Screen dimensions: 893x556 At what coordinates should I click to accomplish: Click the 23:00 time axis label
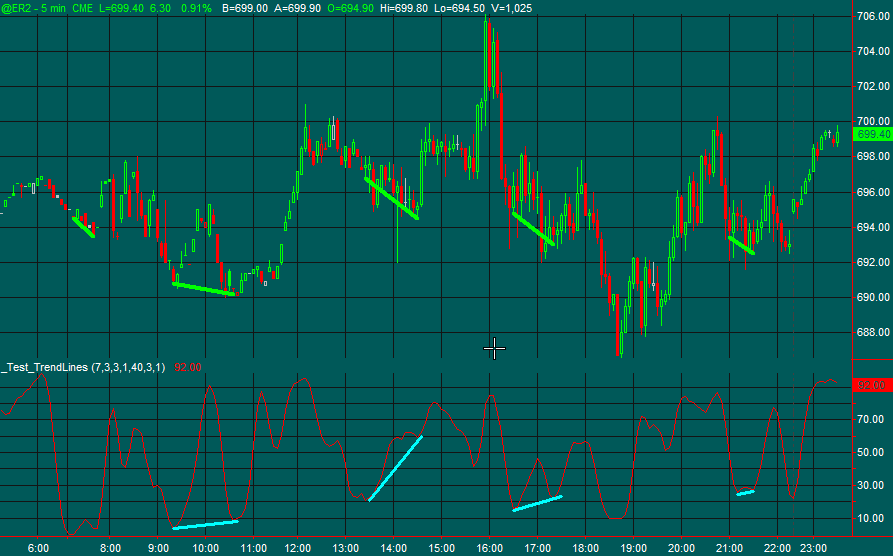click(x=813, y=548)
